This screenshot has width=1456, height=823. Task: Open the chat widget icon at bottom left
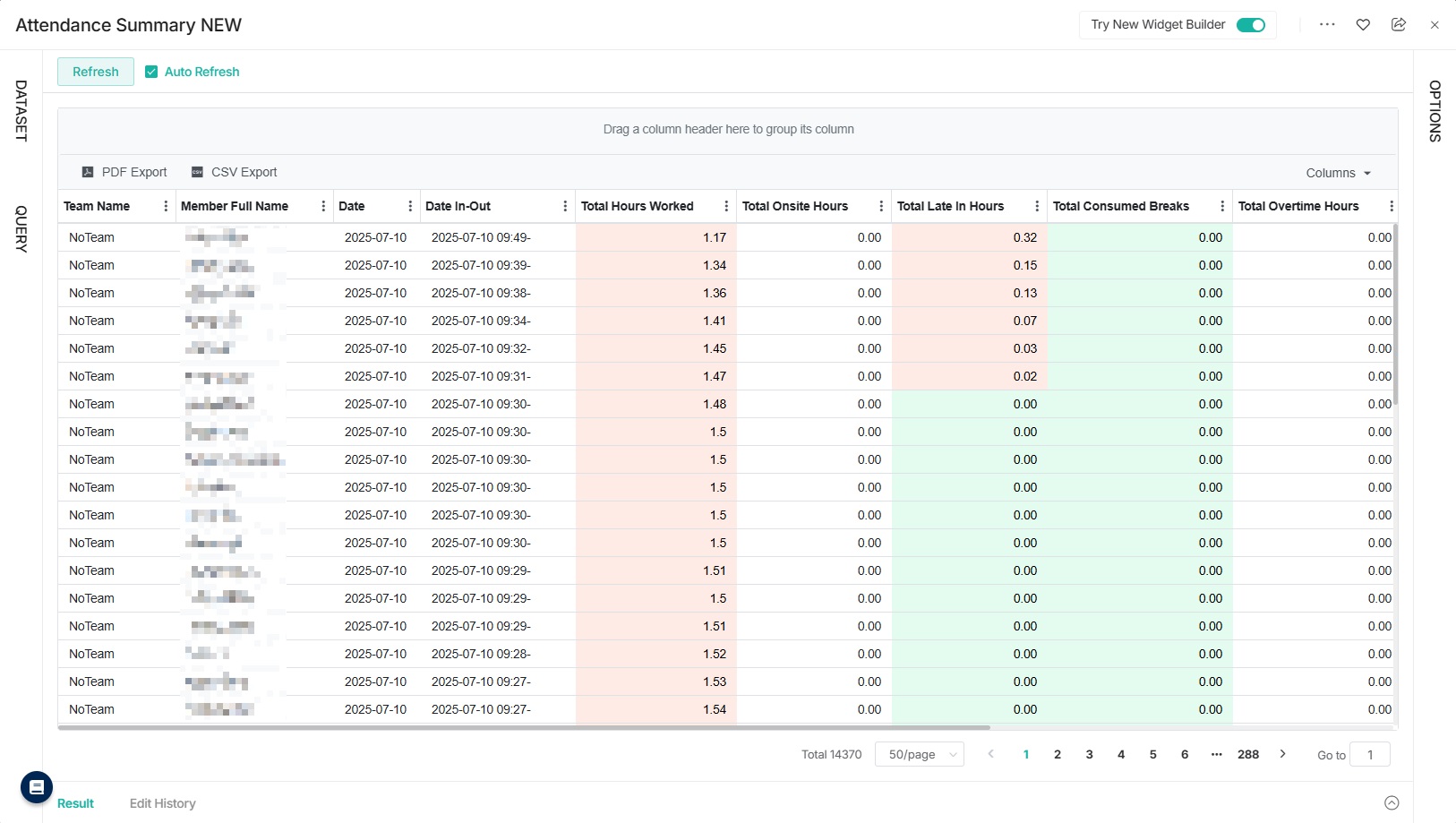[x=37, y=787]
